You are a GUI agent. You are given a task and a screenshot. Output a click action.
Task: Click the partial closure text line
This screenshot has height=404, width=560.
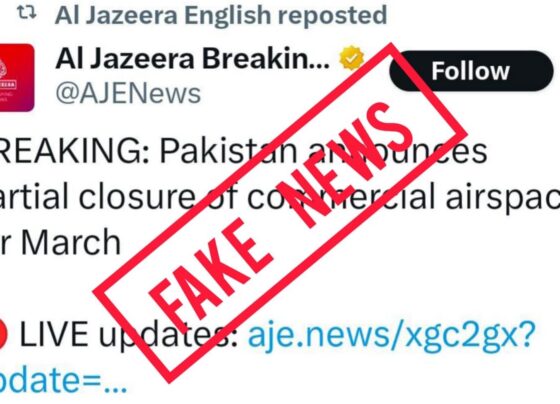[x=280, y=196]
